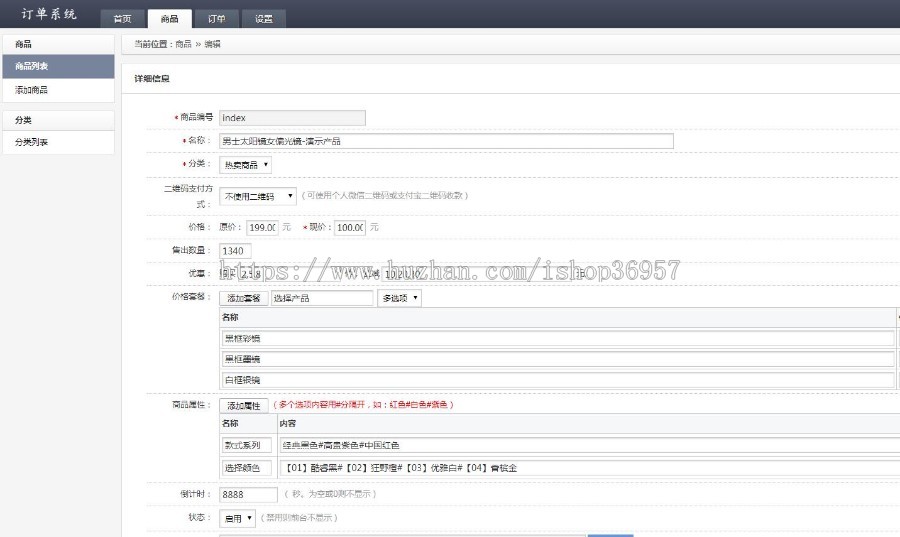
Task: Go to the 设置 top tab
Action: tap(264, 19)
